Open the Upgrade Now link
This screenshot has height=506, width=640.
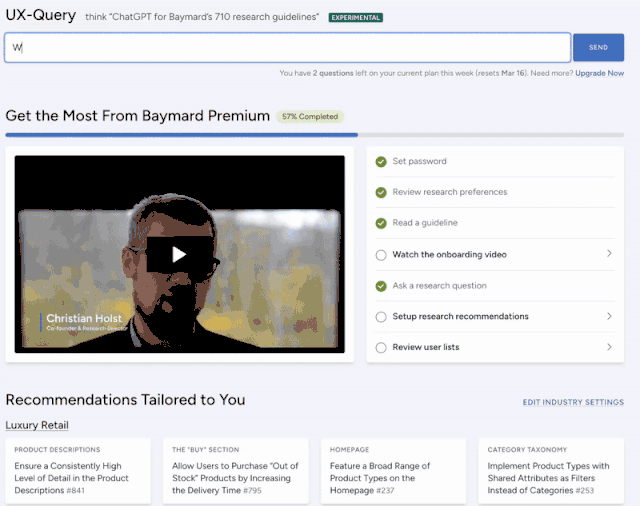coord(599,73)
